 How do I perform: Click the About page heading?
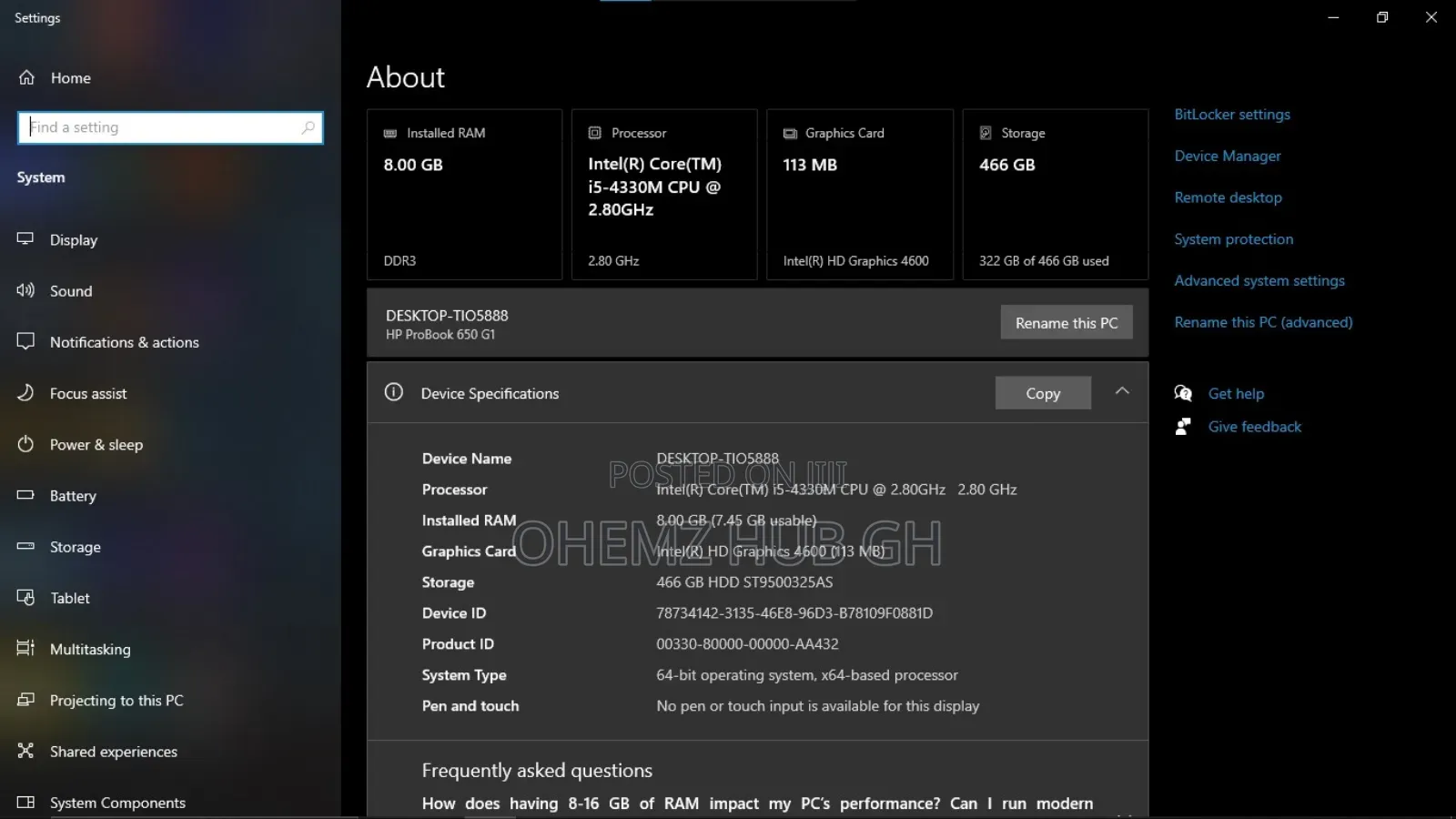(406, 77)
